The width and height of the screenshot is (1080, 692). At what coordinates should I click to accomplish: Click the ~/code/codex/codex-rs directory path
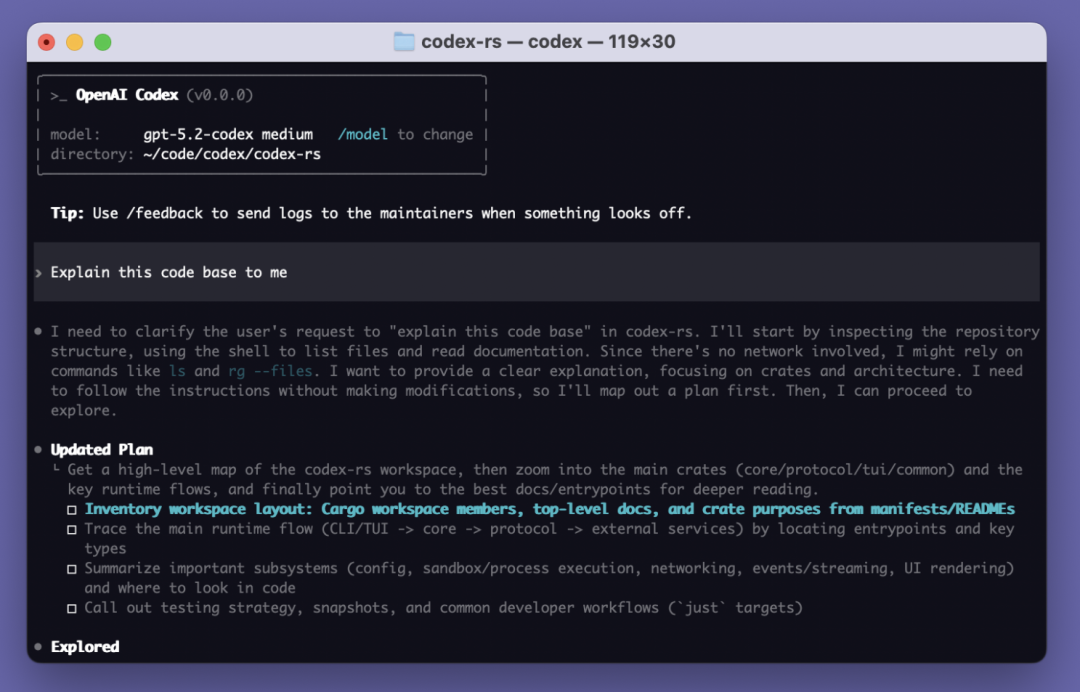coord(232,154)
